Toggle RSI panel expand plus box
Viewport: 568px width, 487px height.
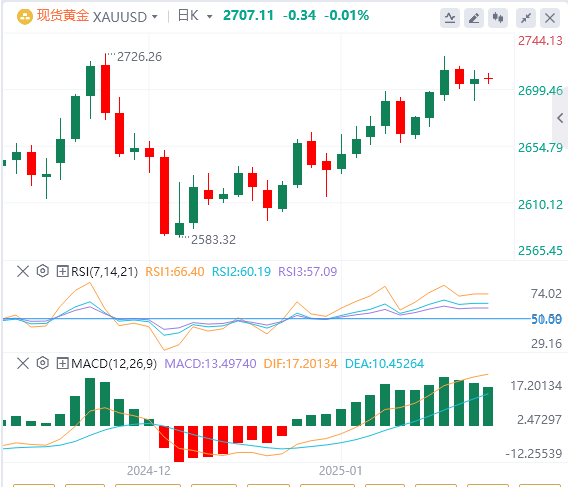tap(62, 271)
